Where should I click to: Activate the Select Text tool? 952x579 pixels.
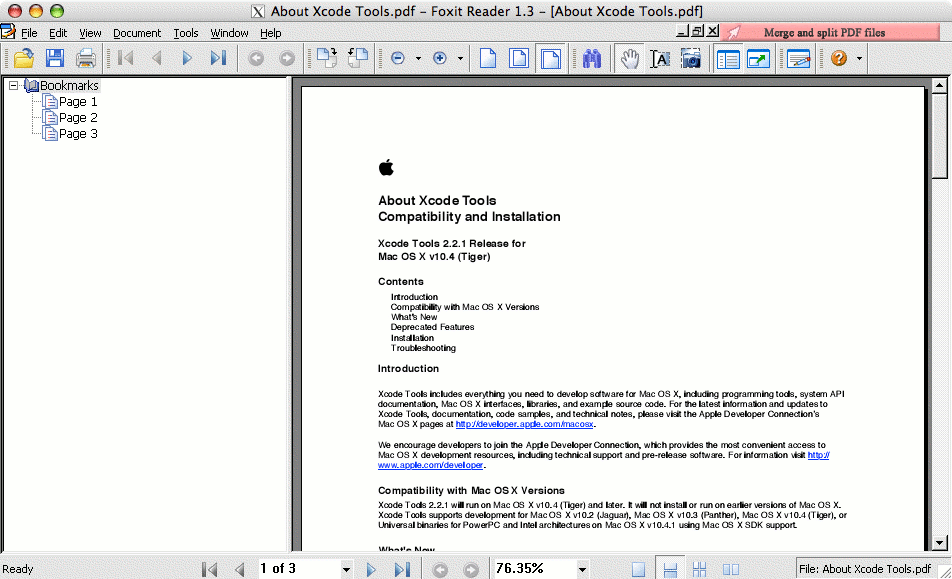661,58
